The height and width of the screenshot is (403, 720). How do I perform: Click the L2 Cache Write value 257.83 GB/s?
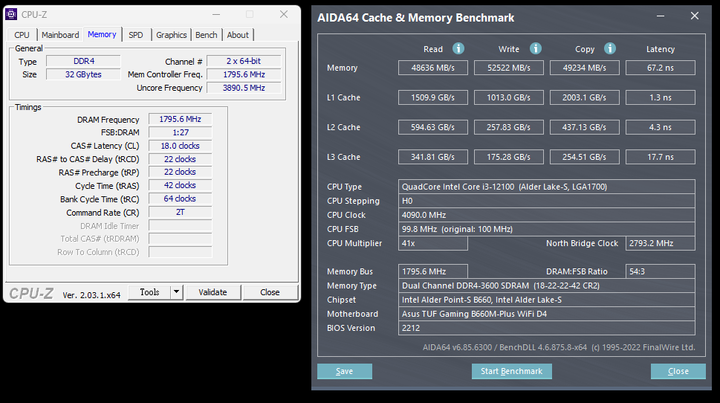coord(509,127)
